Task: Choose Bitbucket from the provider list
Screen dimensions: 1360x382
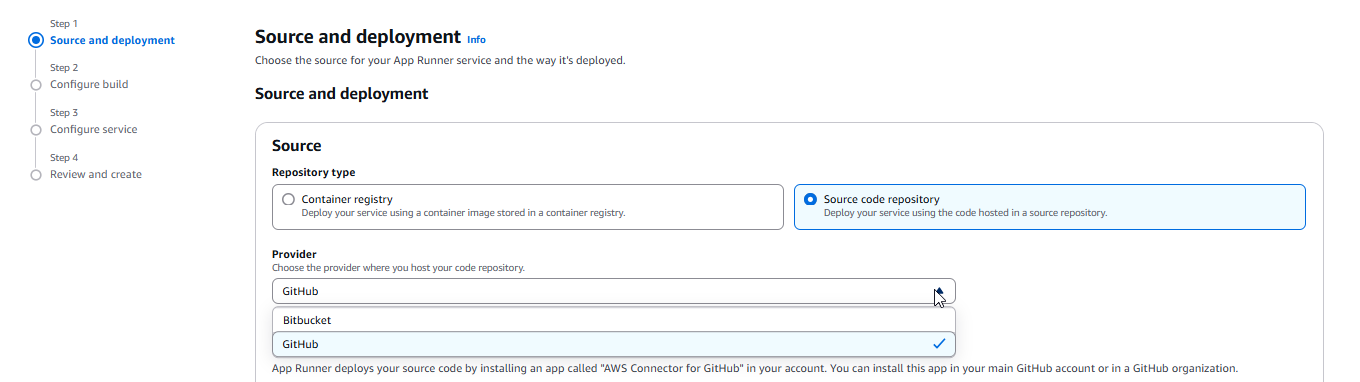Action: (613, 320)
